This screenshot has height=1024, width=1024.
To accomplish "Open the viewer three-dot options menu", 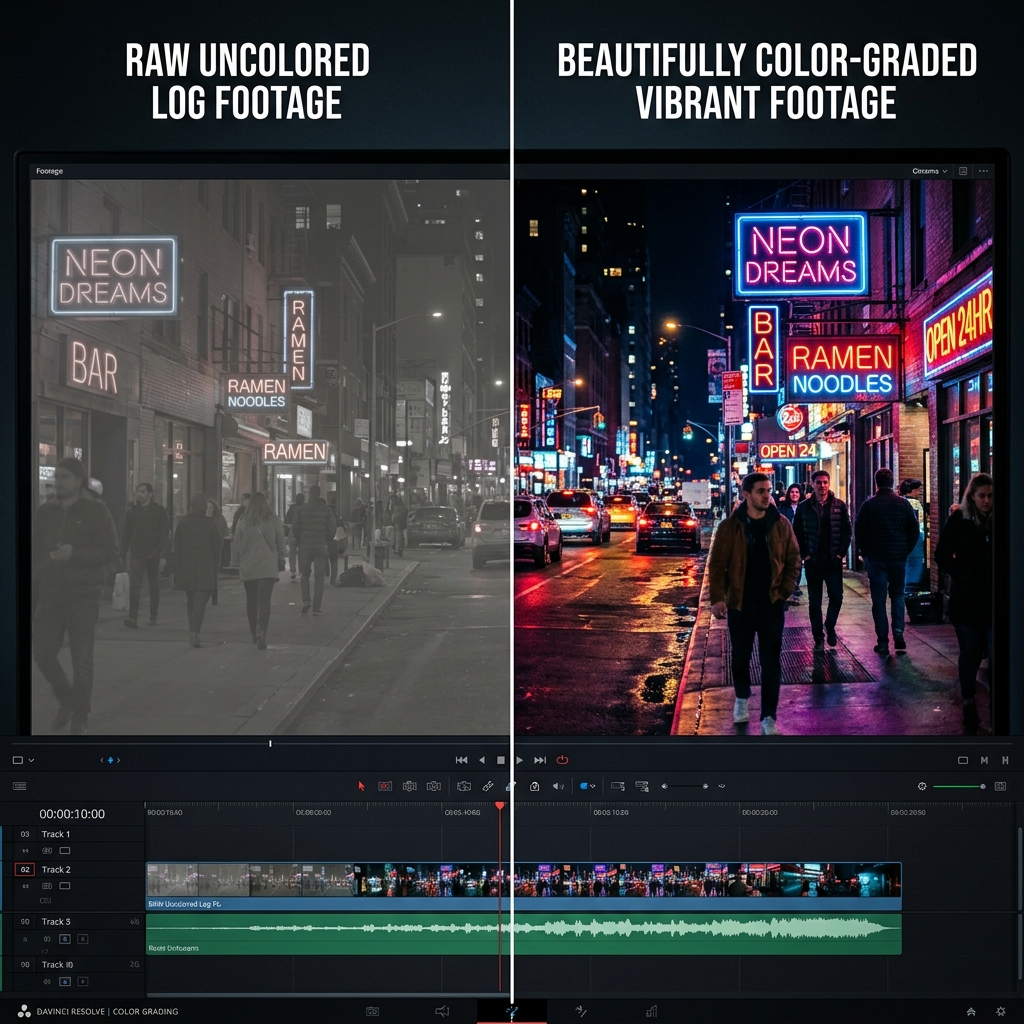I will click(x=984, y=171).
